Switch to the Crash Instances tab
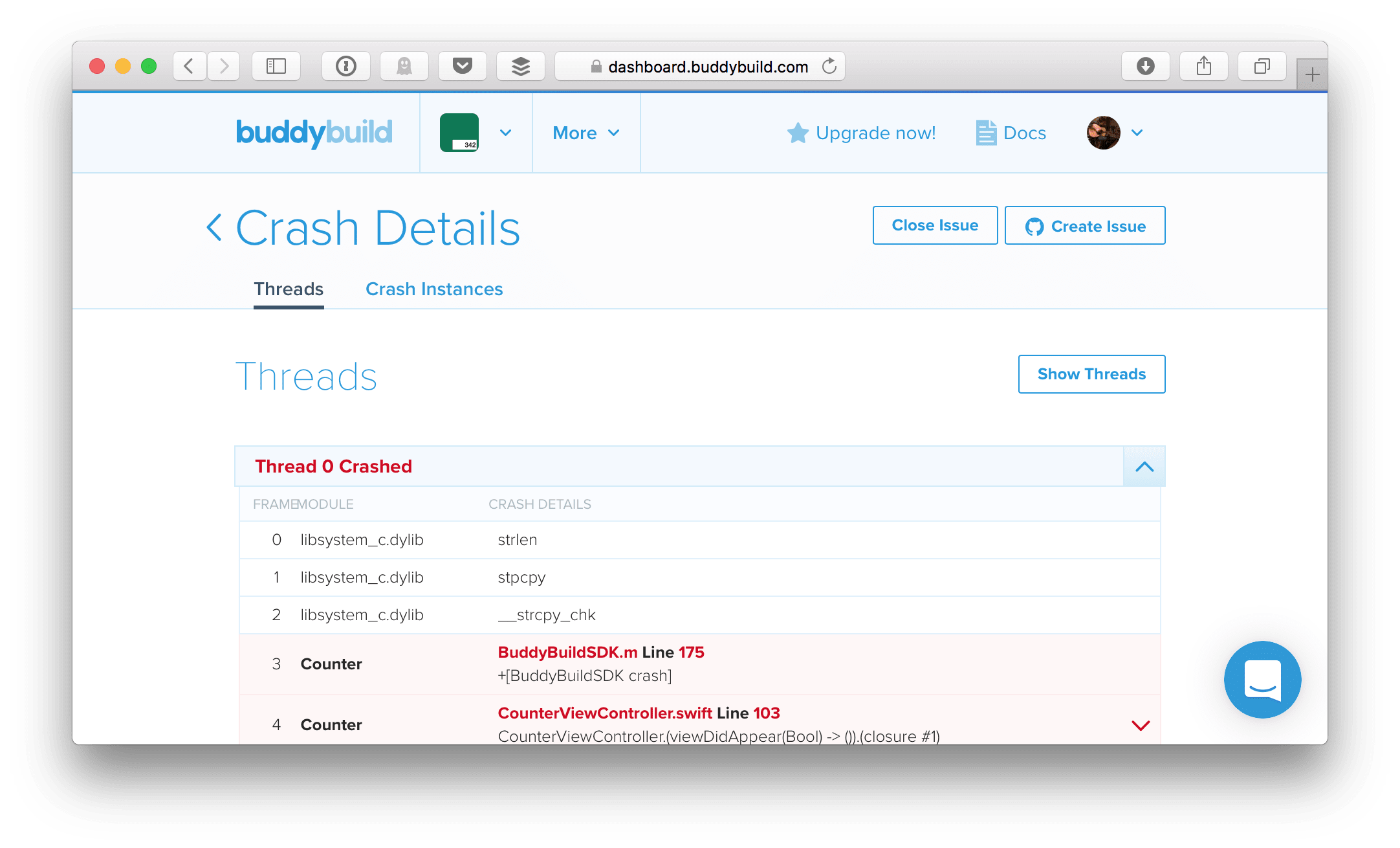Image resolution: width=1400 pixels, height=848 pixels. tap(434, 289)
